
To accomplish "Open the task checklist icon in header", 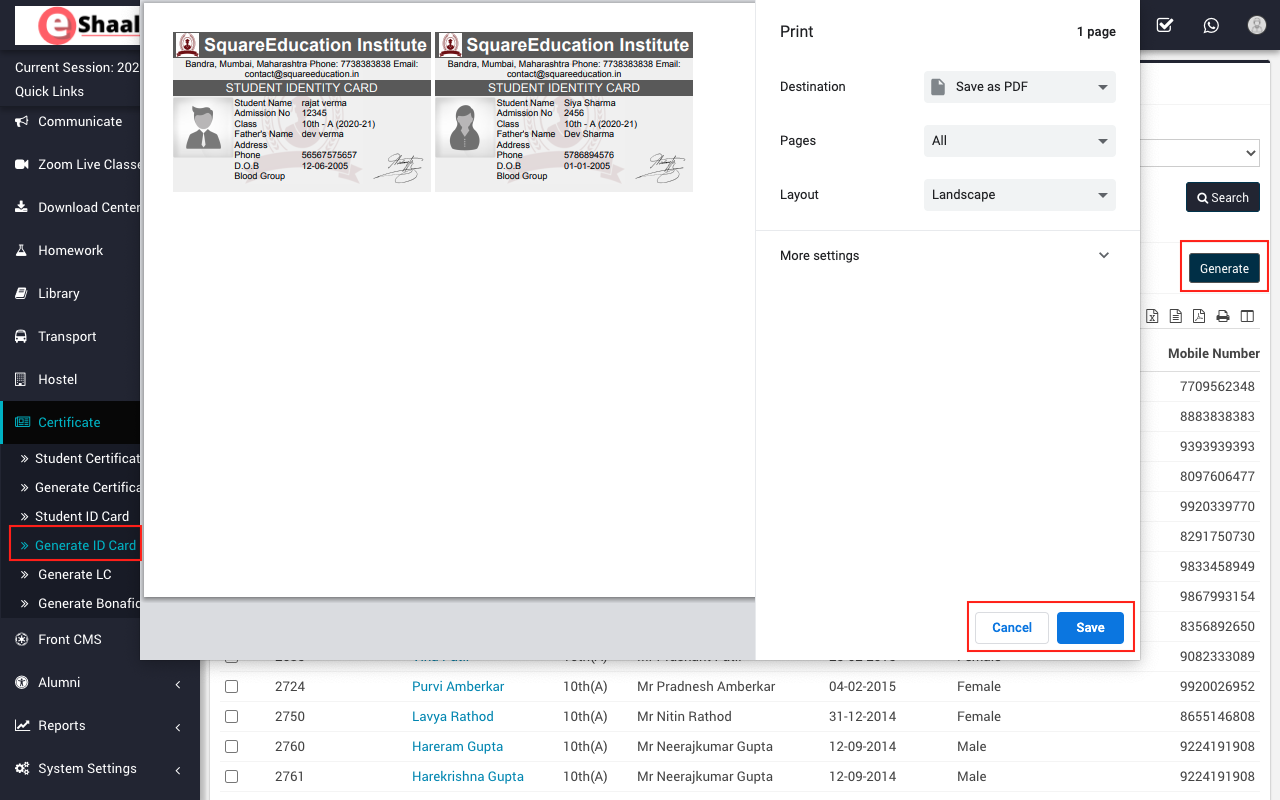I will (x=1164, y=25).
